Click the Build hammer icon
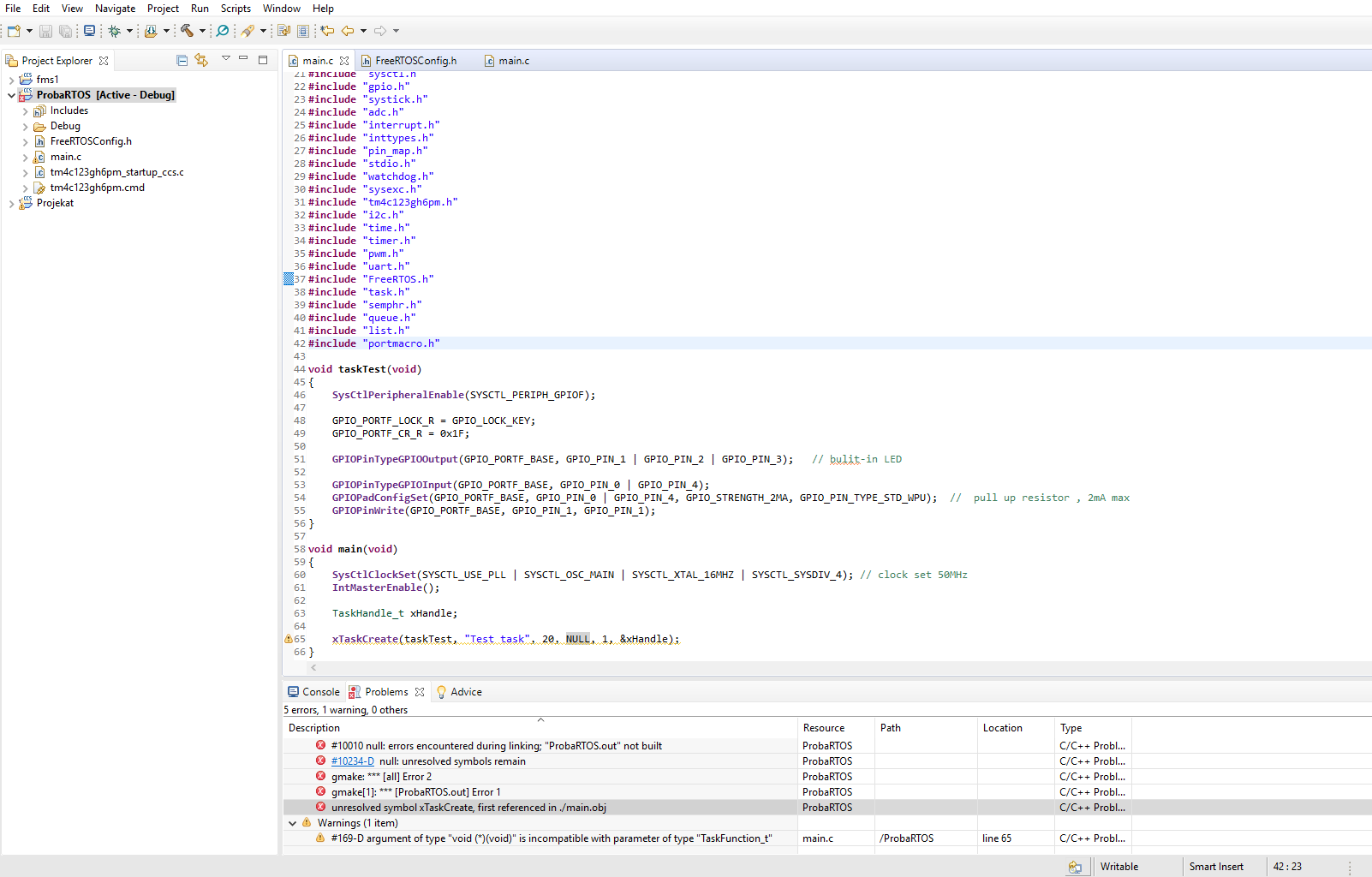Image resolution: width=1372 pixels, height=877 pixels. coord(187,31)
